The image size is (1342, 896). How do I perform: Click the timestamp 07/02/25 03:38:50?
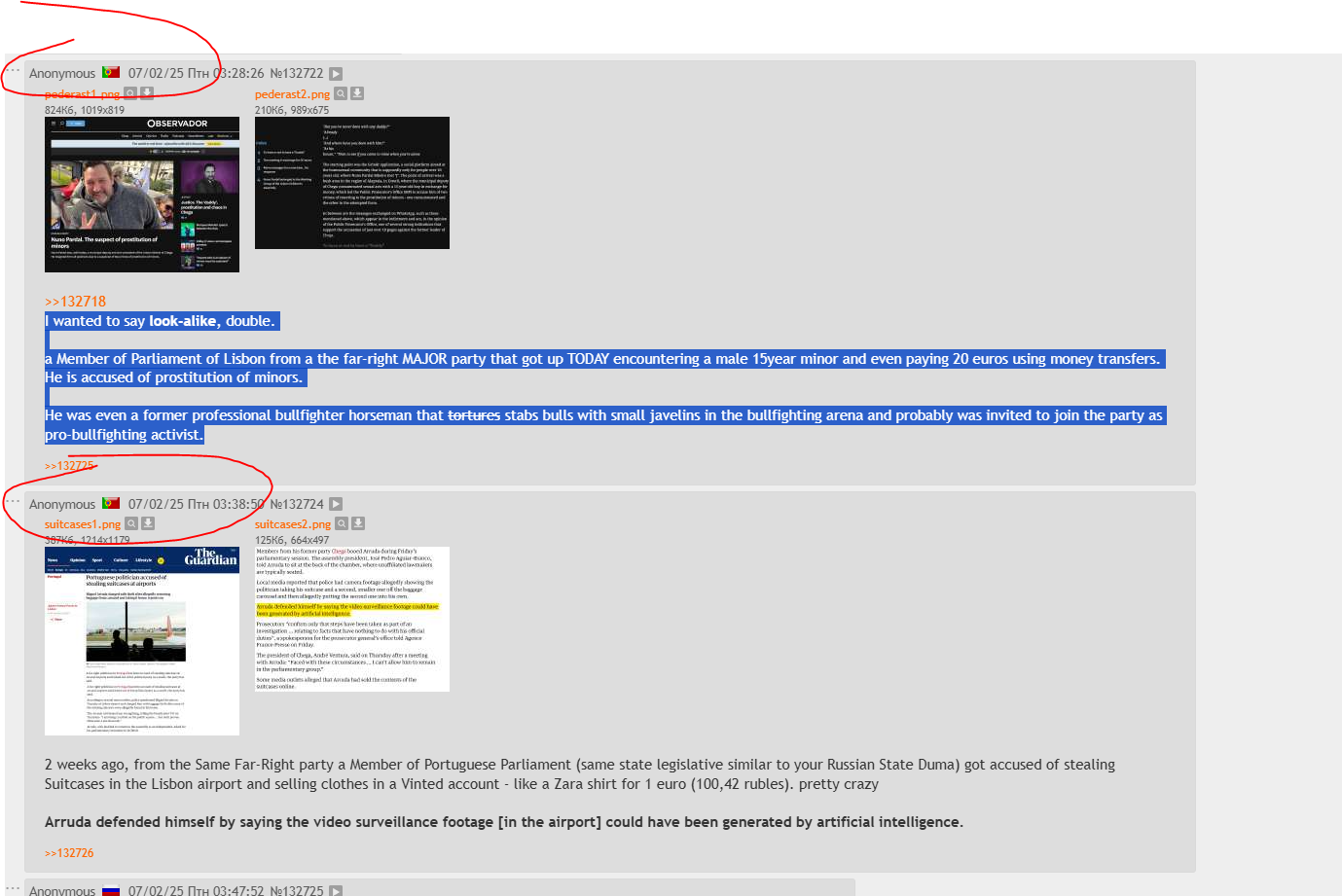point(196,504)
